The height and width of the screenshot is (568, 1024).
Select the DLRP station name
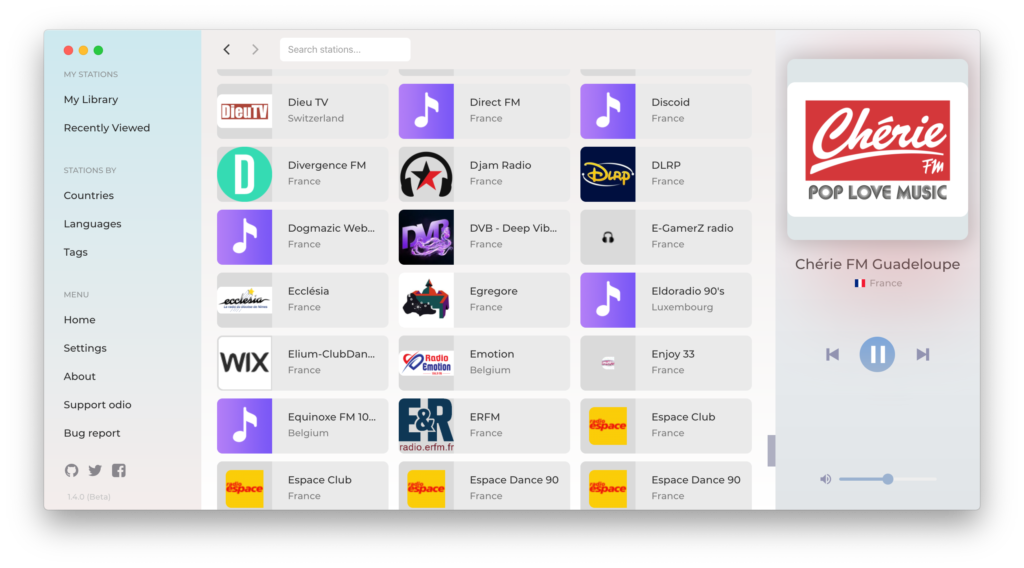[665, 165]
